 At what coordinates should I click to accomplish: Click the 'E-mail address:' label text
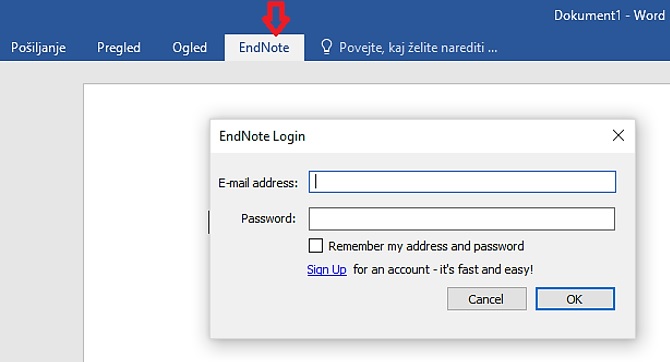coord(258,183)
